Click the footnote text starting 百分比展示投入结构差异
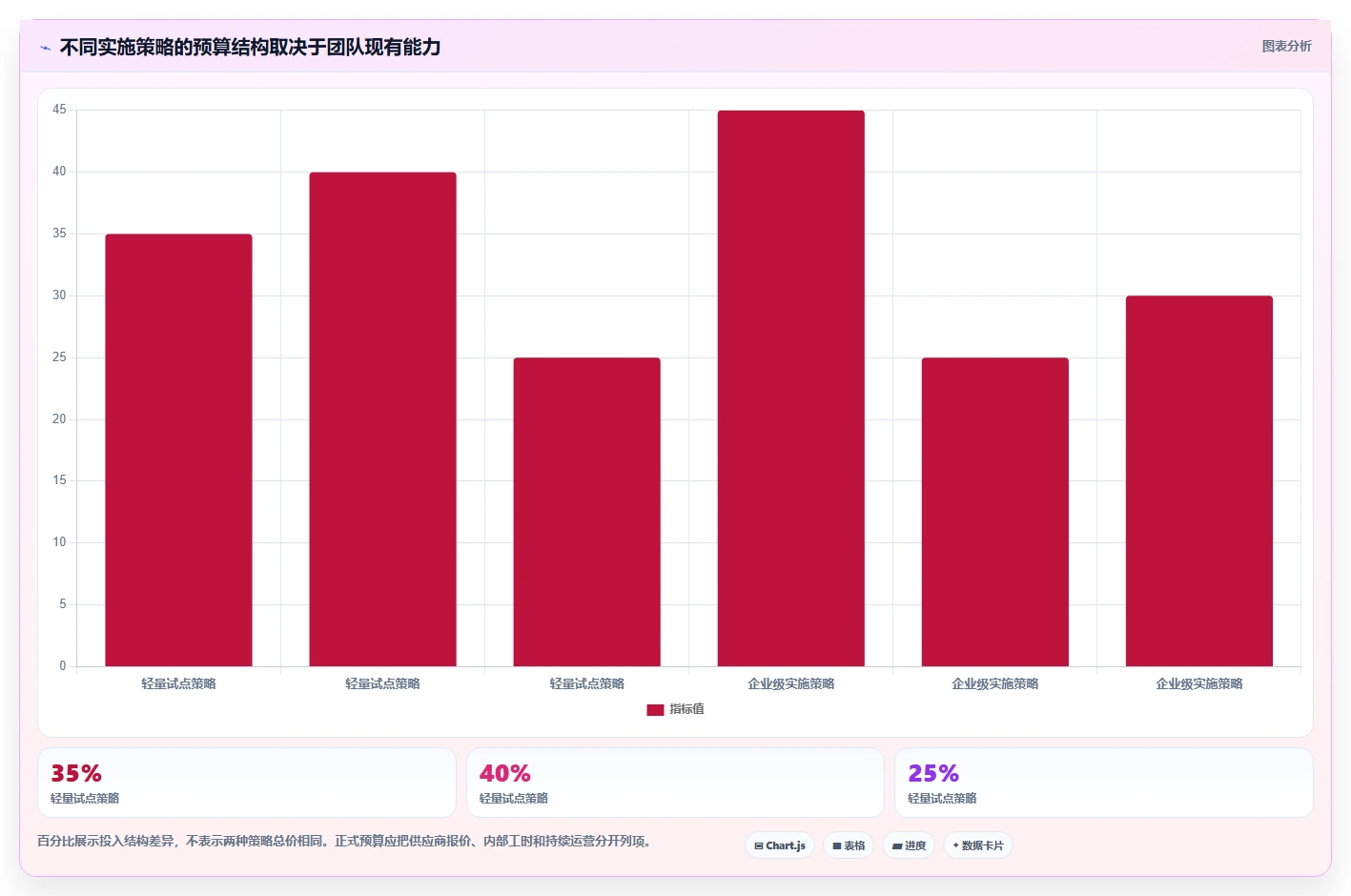 point(344,842)
